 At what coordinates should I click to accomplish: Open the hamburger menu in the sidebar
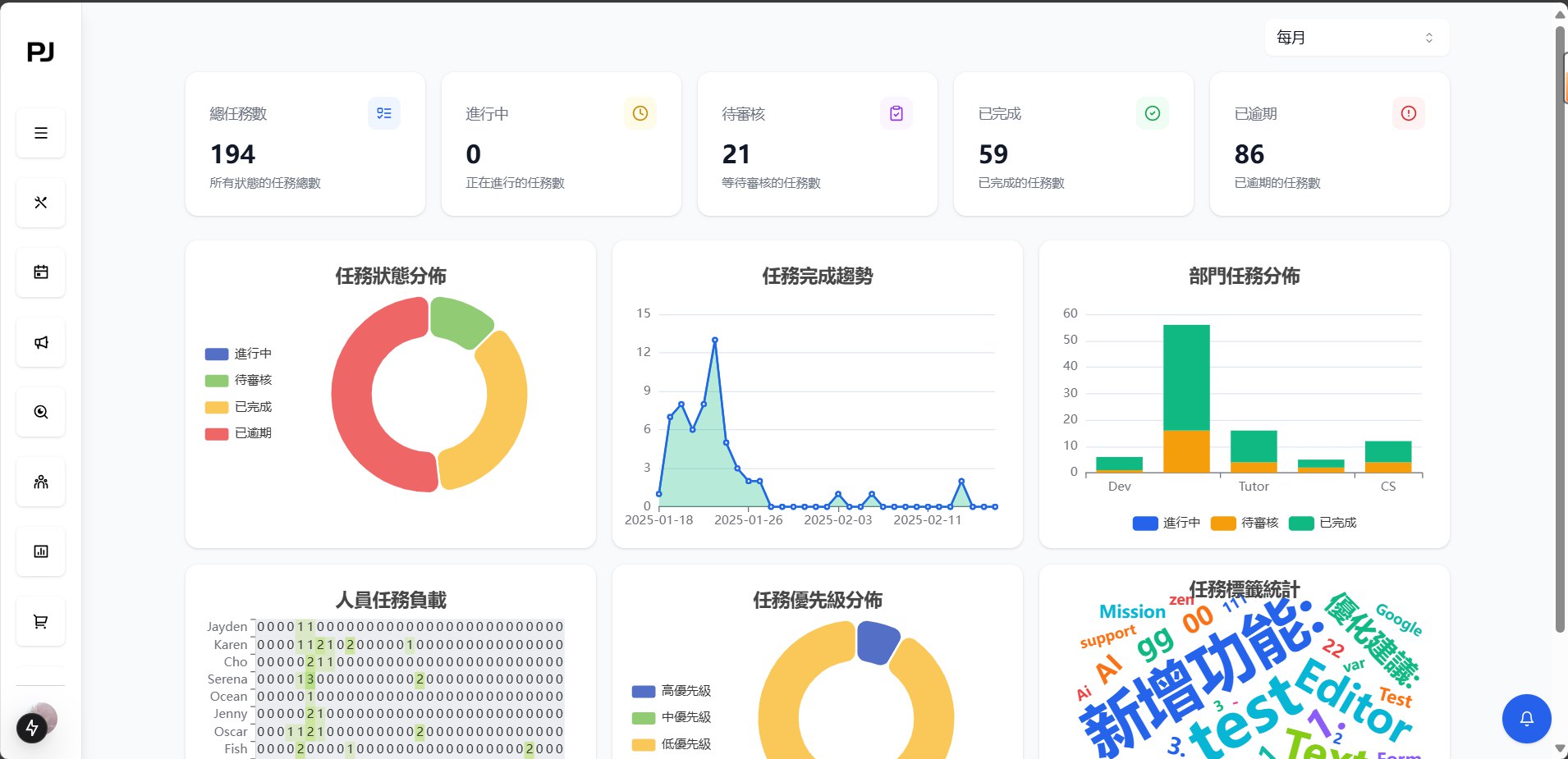click(40, 132)
